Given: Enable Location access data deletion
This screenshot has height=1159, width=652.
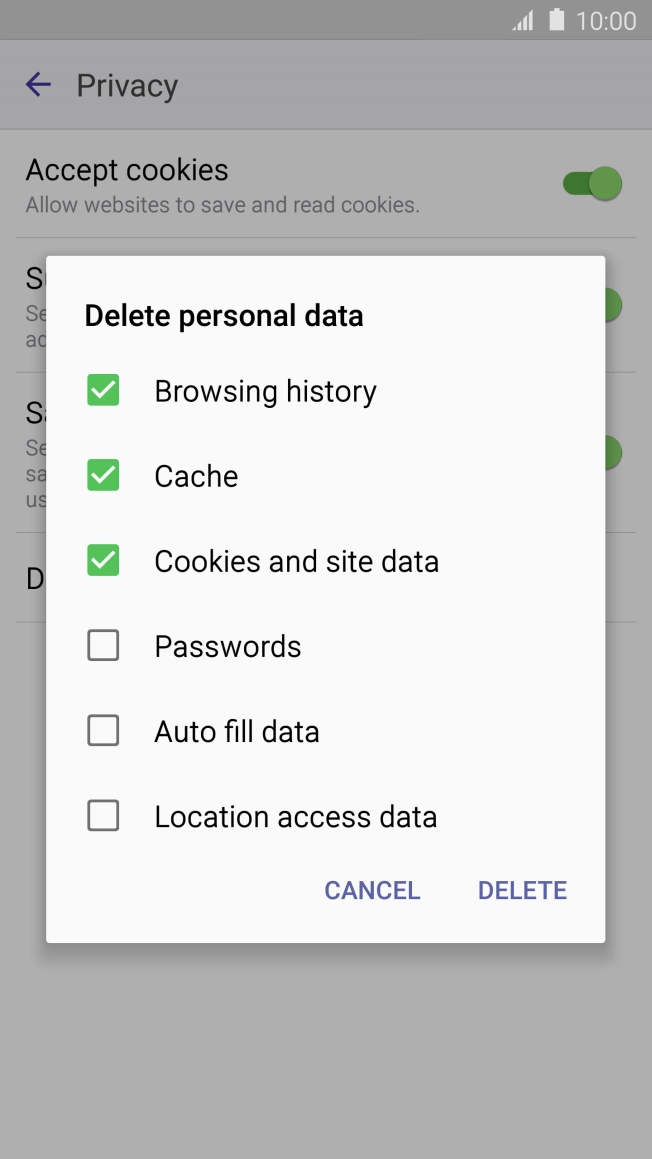Looking at the screenshot, I should [103, 815].
